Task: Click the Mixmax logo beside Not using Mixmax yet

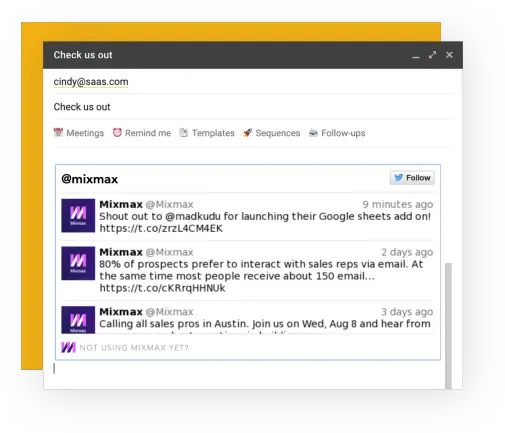Action: click(x=68, y=347)
